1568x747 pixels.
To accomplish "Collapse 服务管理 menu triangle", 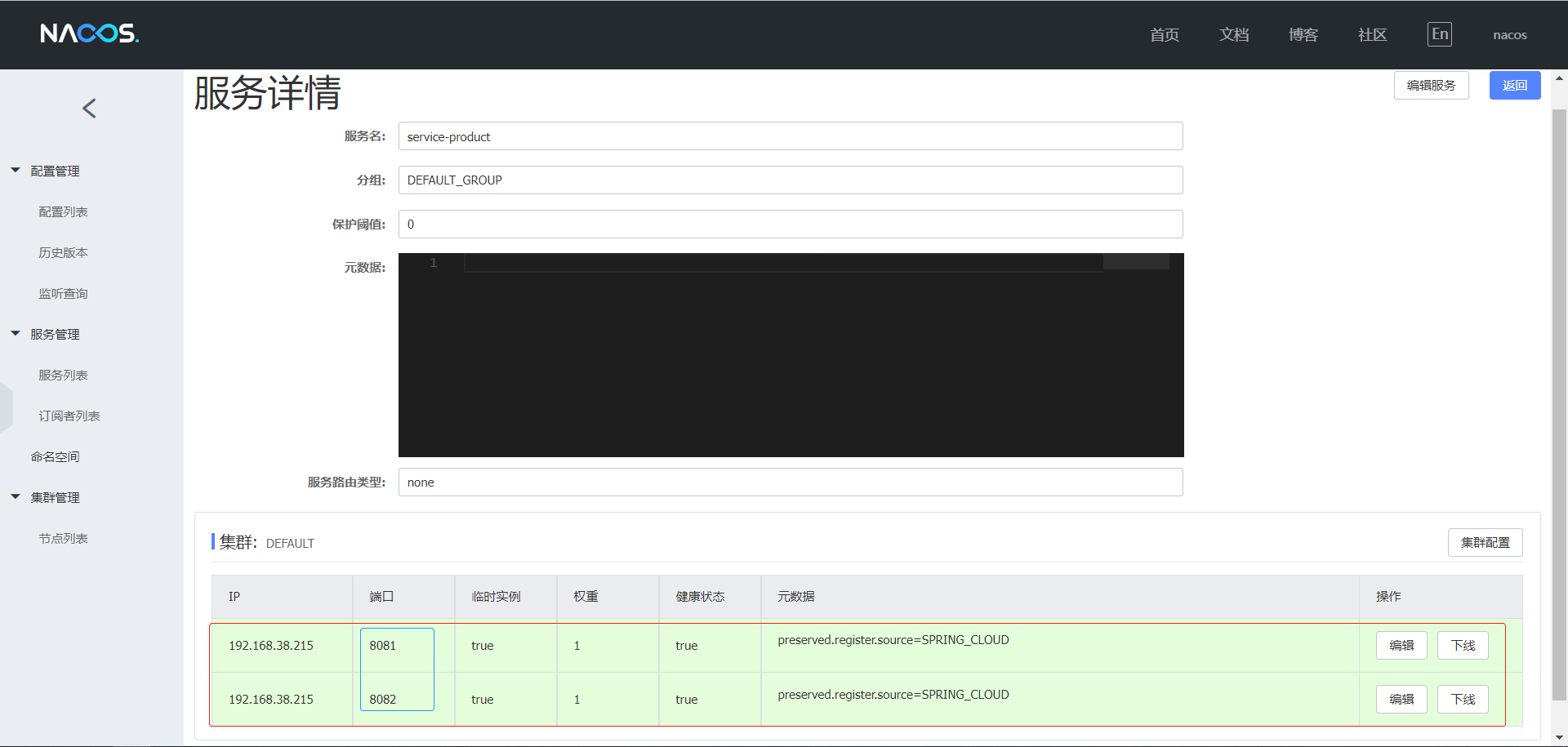I will 16,334.
